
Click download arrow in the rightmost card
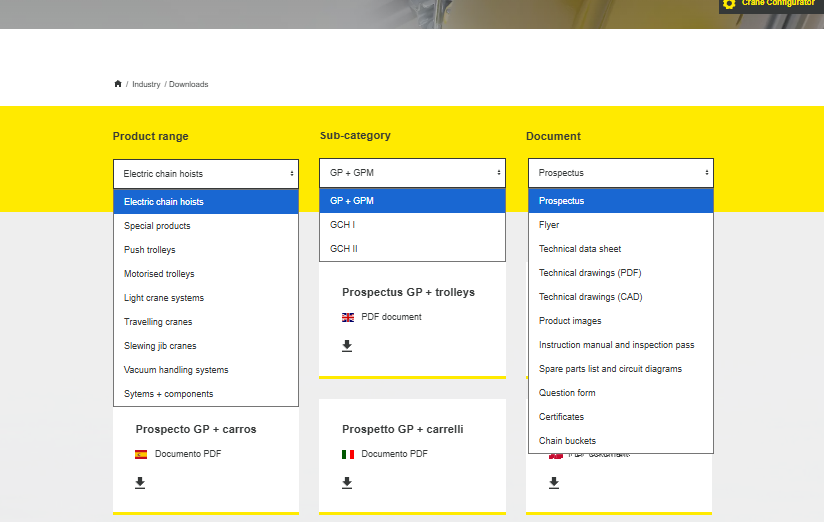[x=554, y=483]
